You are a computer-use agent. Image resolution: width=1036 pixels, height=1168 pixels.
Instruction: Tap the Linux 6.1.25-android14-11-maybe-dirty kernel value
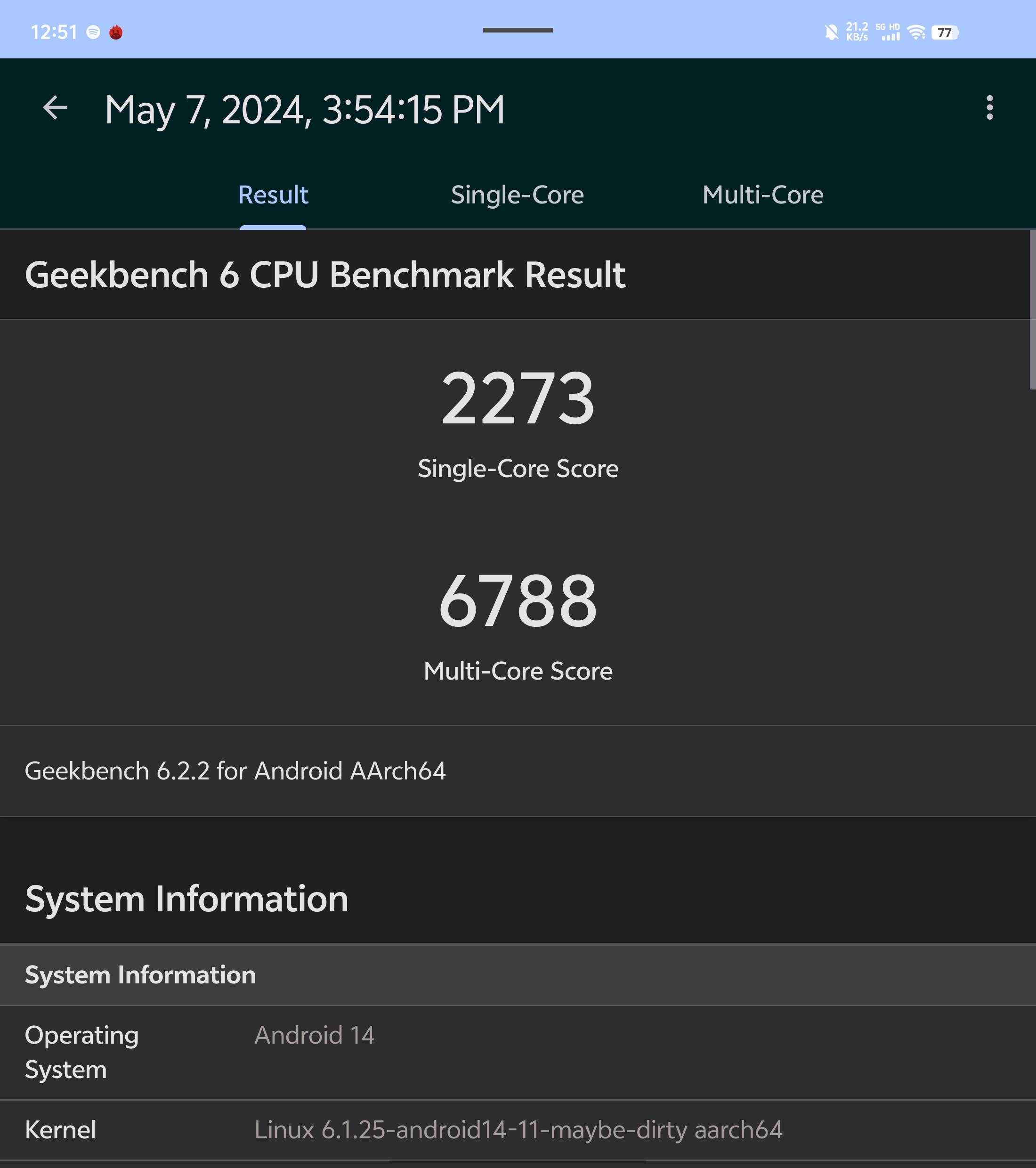518,1130
